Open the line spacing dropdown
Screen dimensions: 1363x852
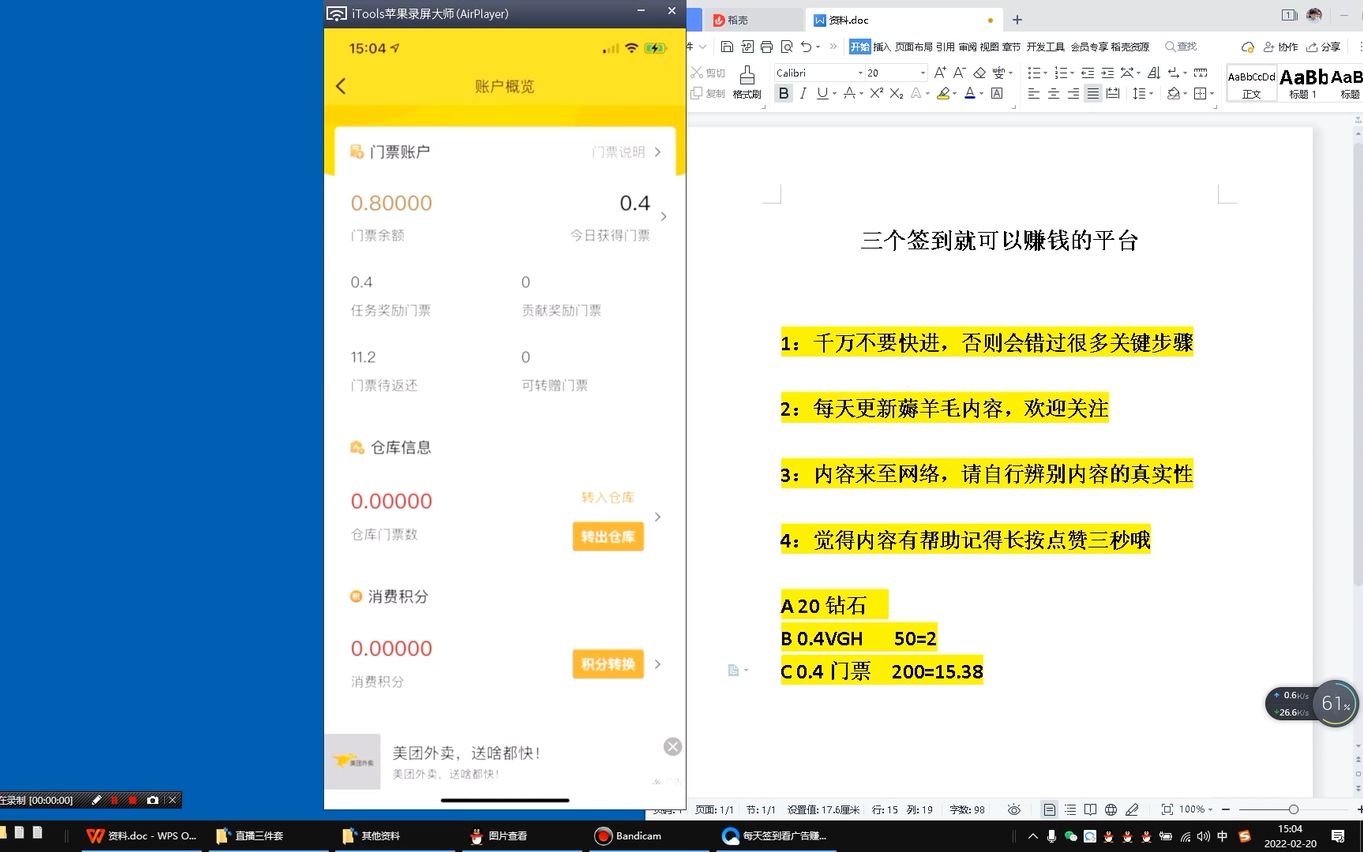pos(1150,93)
